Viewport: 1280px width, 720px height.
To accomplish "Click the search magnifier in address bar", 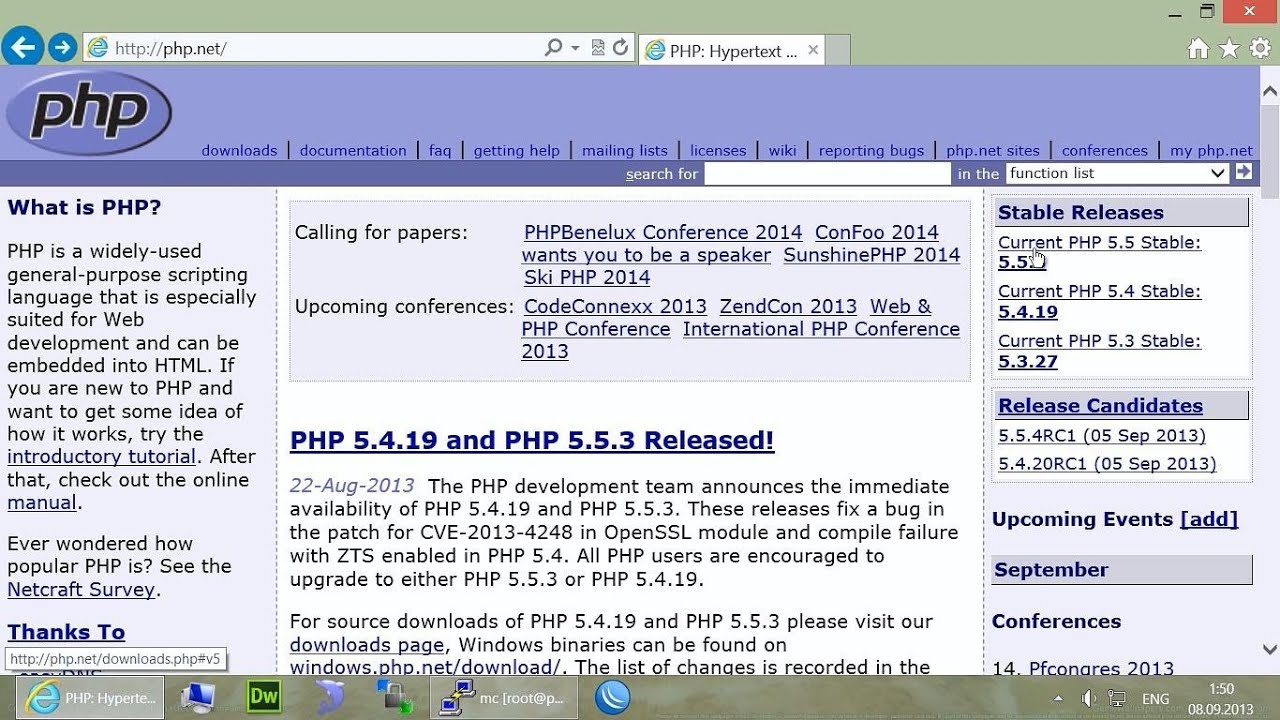I will pyautogui.click(x=553, y=48).
